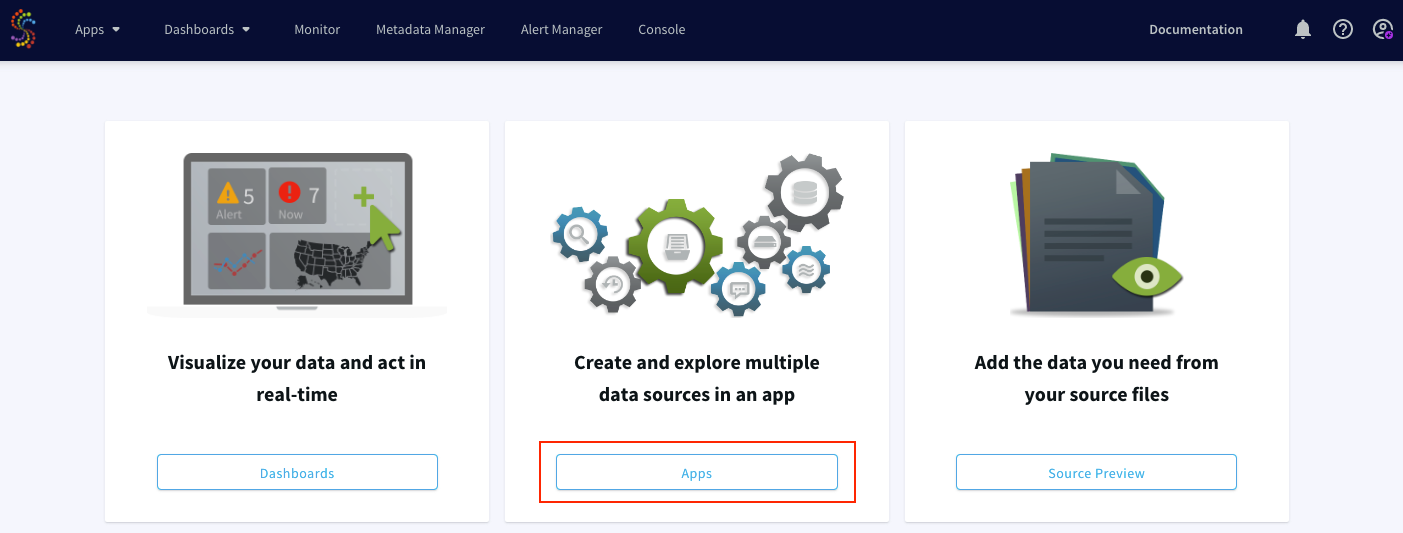Image resolution: width=1403 pixels, height=533 pixels.
Task: Open the notifications bell icon
Action: click(x=1303, y=29)
